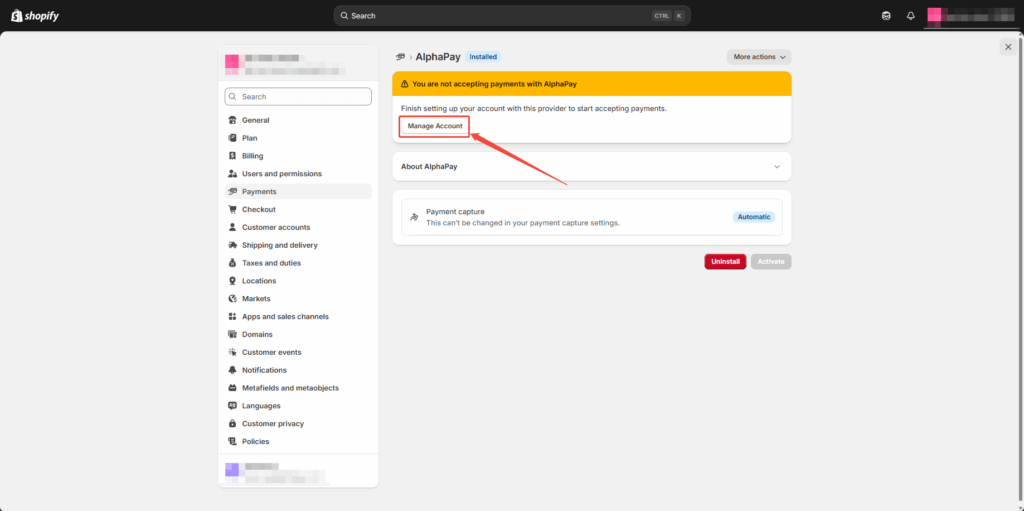Open the account menu in top right
Viewport: 1024px width, 511px height.
click(970, 16)
